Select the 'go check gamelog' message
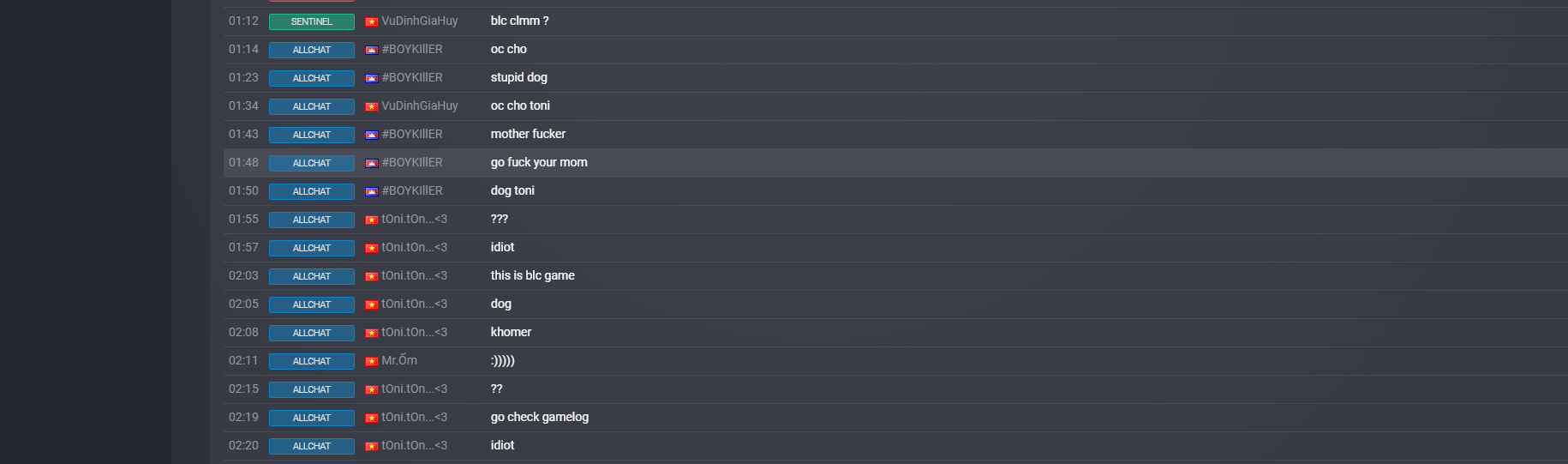This screenshot has height=464, width=1568. (540, 417)
